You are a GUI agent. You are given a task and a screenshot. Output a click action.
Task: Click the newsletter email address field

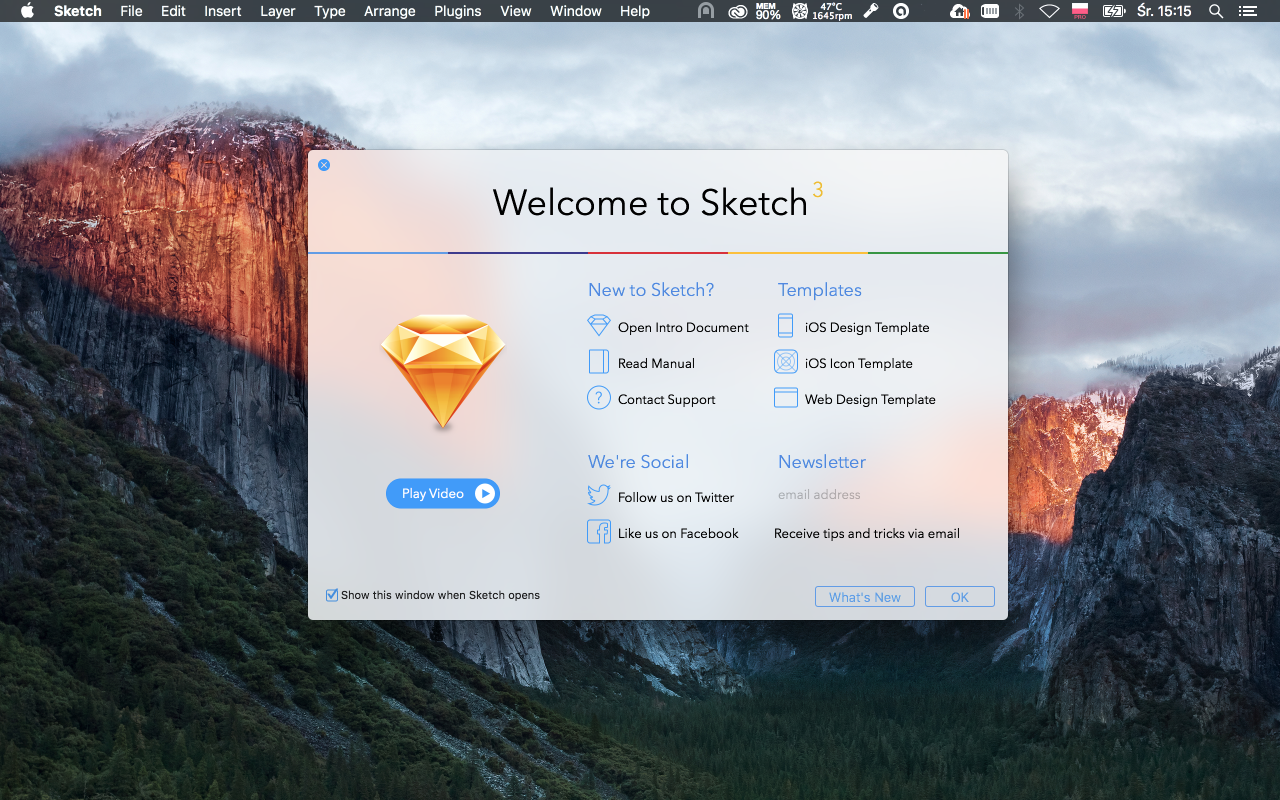click(870, 494)
